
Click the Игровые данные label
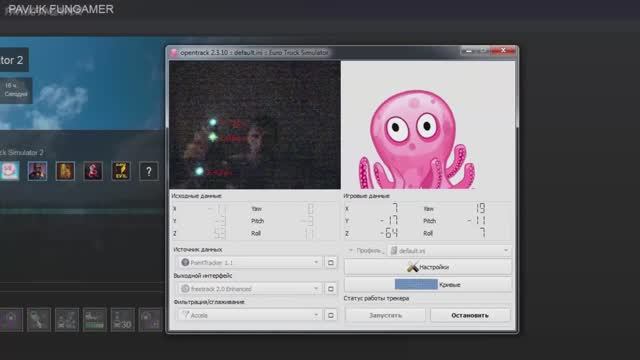click(367, 196)
